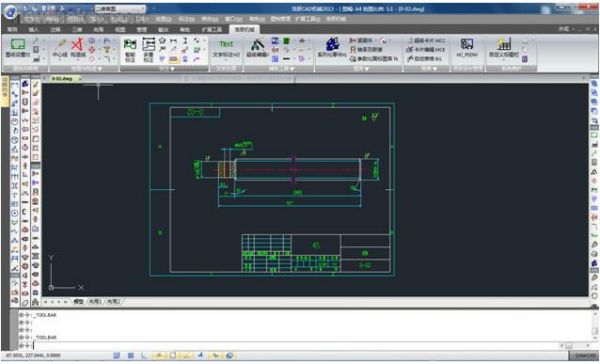Open the dropdown under 构造线

(78, 60)
